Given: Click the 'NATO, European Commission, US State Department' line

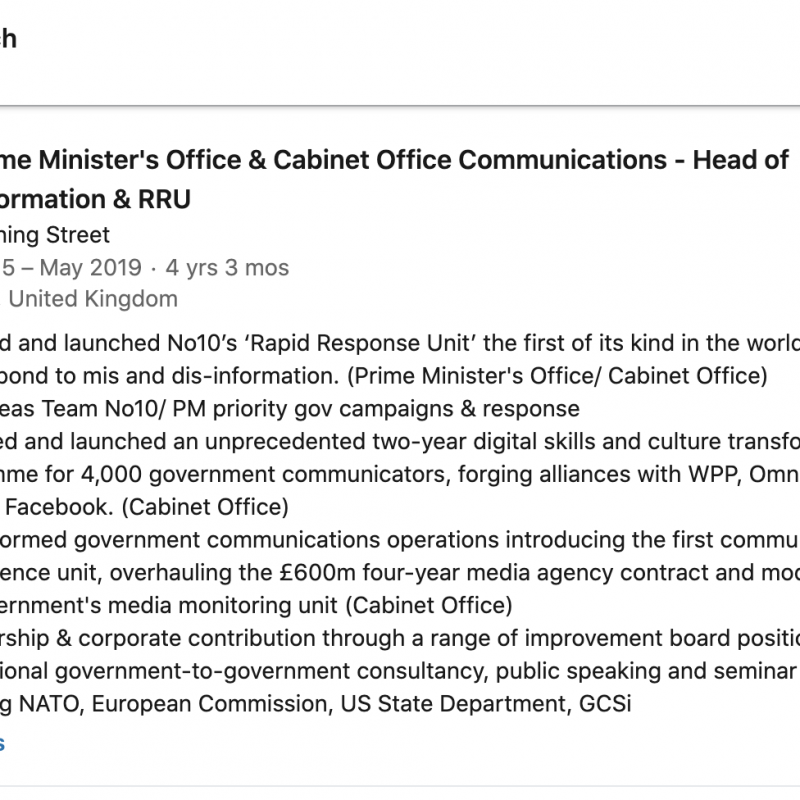Looking at the screenshot, I should 330,702.
